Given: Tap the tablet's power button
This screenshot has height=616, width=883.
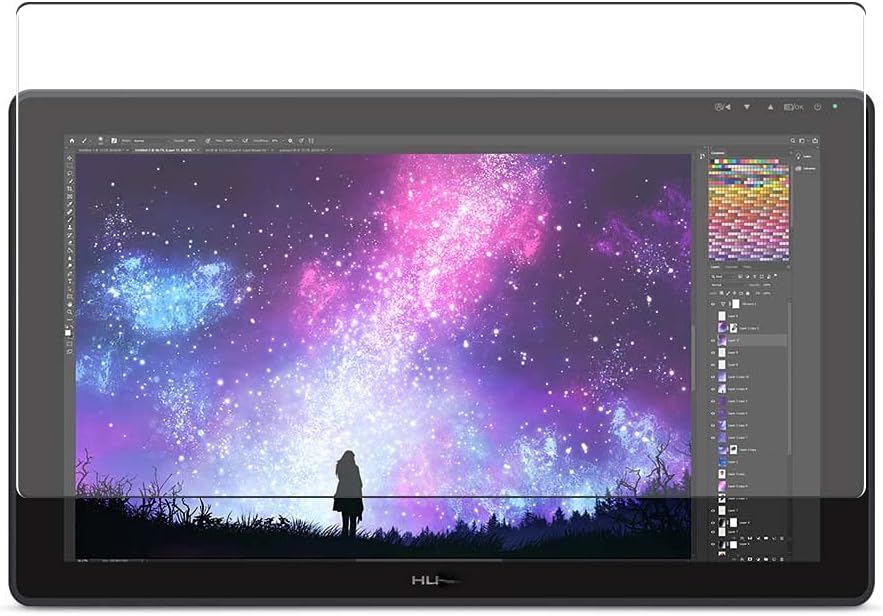Looking at the screenshot, I should (x=818, y=107).
